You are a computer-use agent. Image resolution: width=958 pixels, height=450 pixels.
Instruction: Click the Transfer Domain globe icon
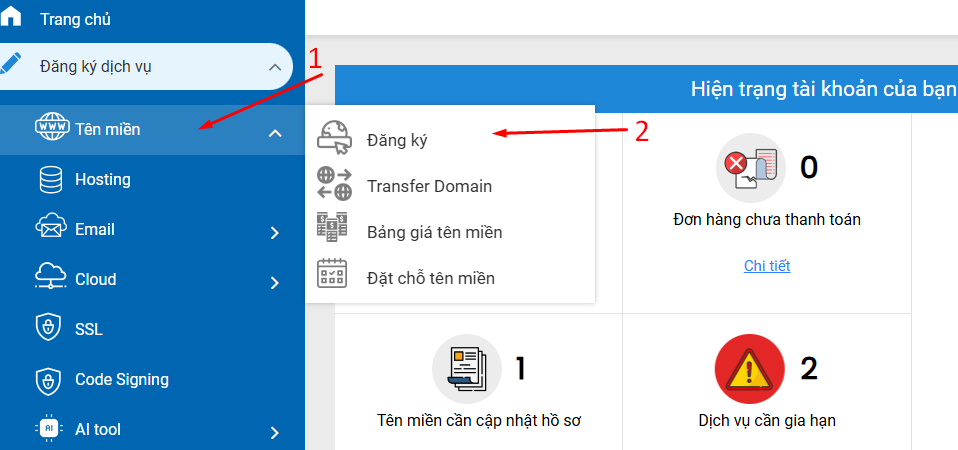click(x=334, y=185)
